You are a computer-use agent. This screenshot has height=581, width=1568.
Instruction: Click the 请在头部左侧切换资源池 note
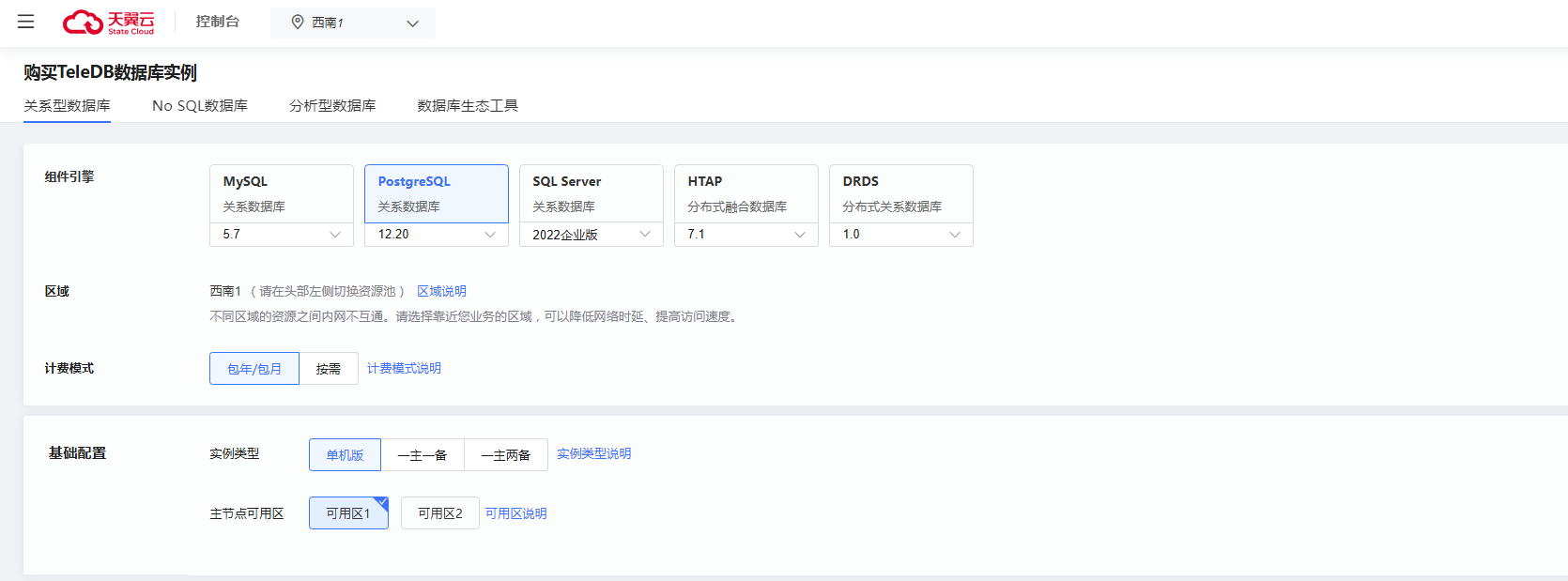point(328,291)
